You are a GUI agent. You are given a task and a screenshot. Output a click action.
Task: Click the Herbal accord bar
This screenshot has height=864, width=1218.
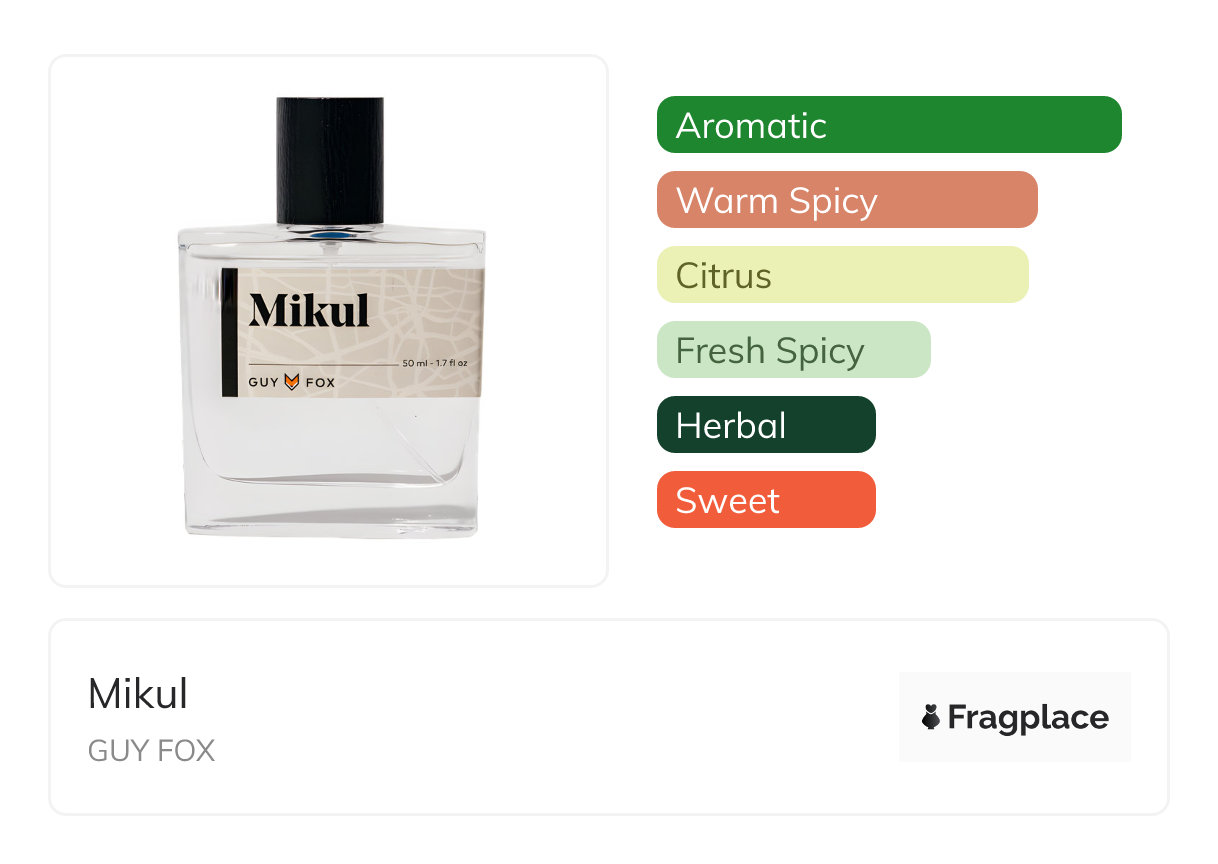[x=766, y=425]
